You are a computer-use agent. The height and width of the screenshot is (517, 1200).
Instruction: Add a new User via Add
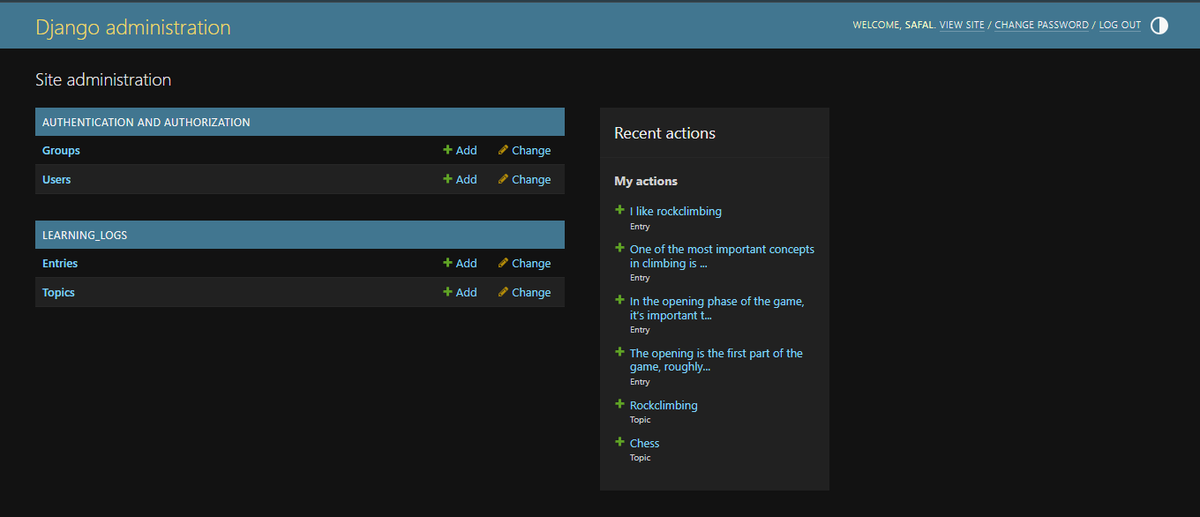point(460,179)
